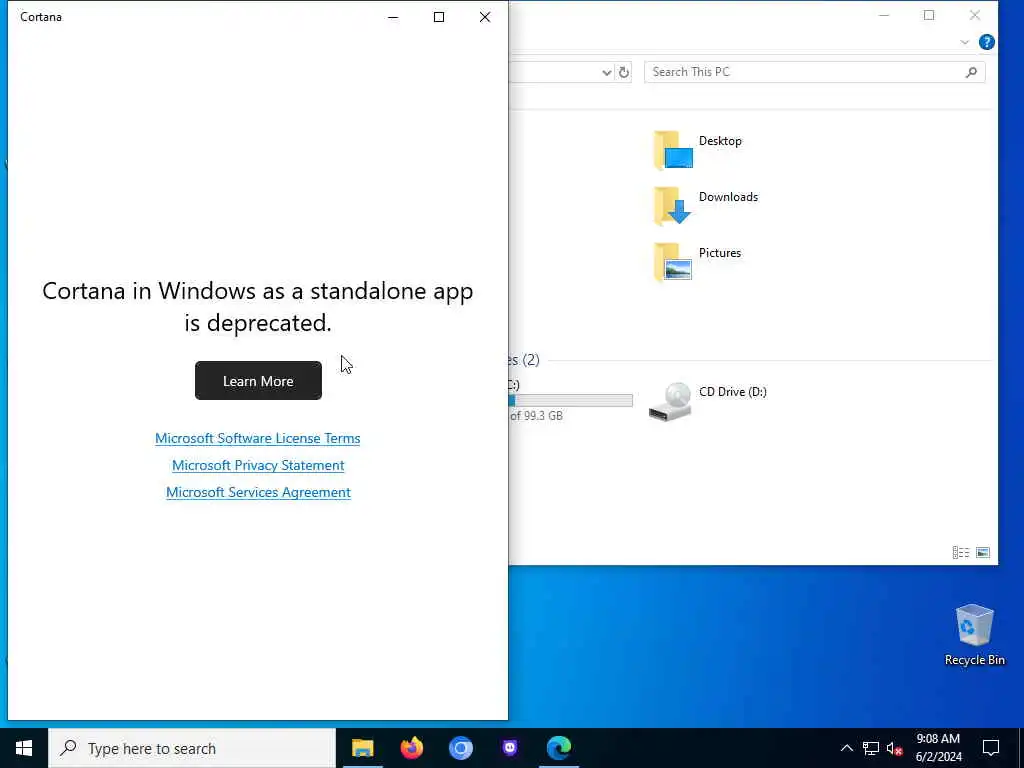This screenshot has width=1024, height=768.
Task: Click the Learn More button in Cortana
Action: pos(258,381)
